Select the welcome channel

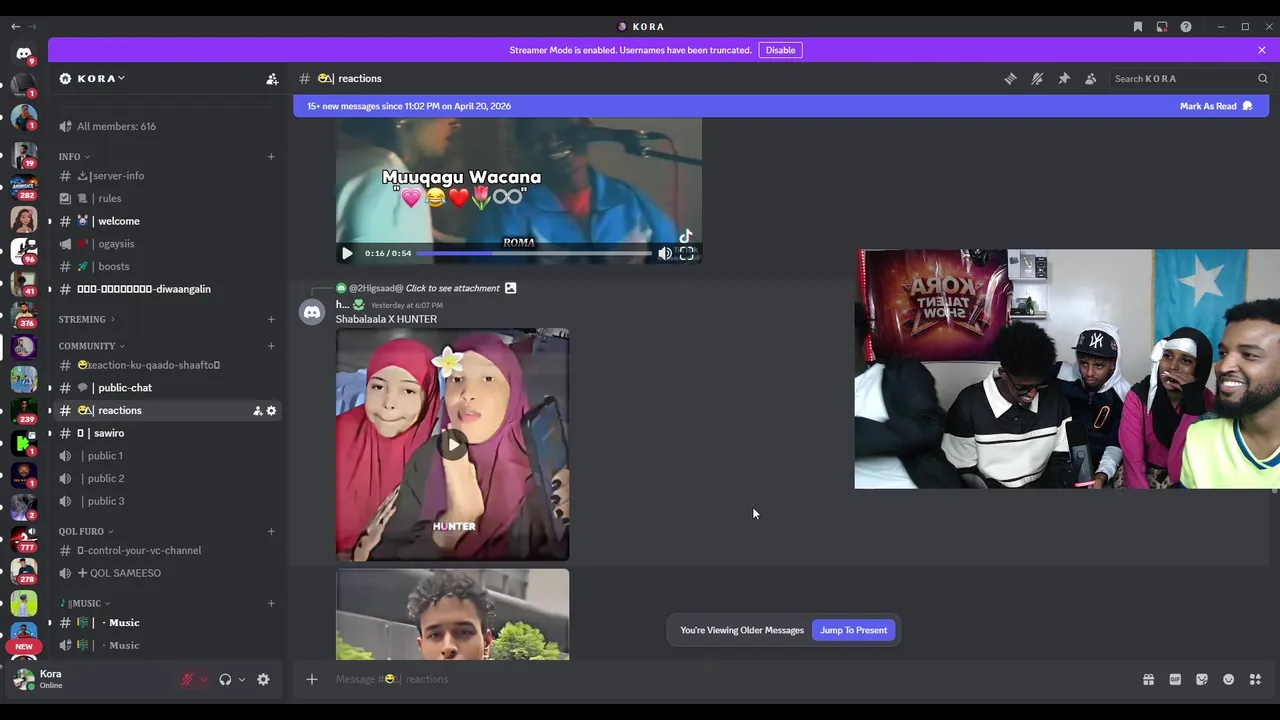tap(168, 221)
